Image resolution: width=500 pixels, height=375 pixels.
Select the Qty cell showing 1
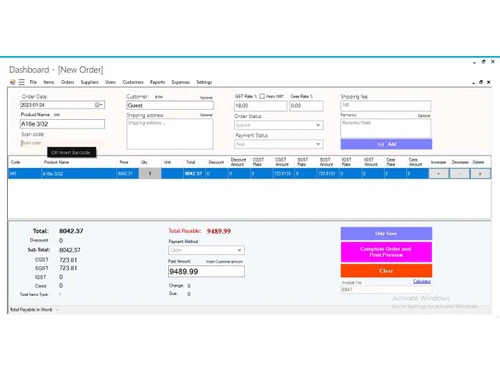150,174
